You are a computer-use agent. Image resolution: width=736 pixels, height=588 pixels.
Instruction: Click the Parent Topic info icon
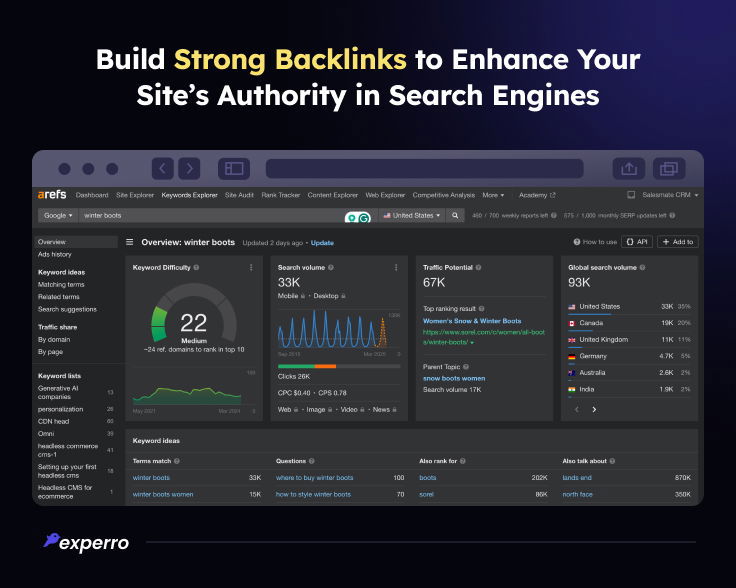coord(466,367)
